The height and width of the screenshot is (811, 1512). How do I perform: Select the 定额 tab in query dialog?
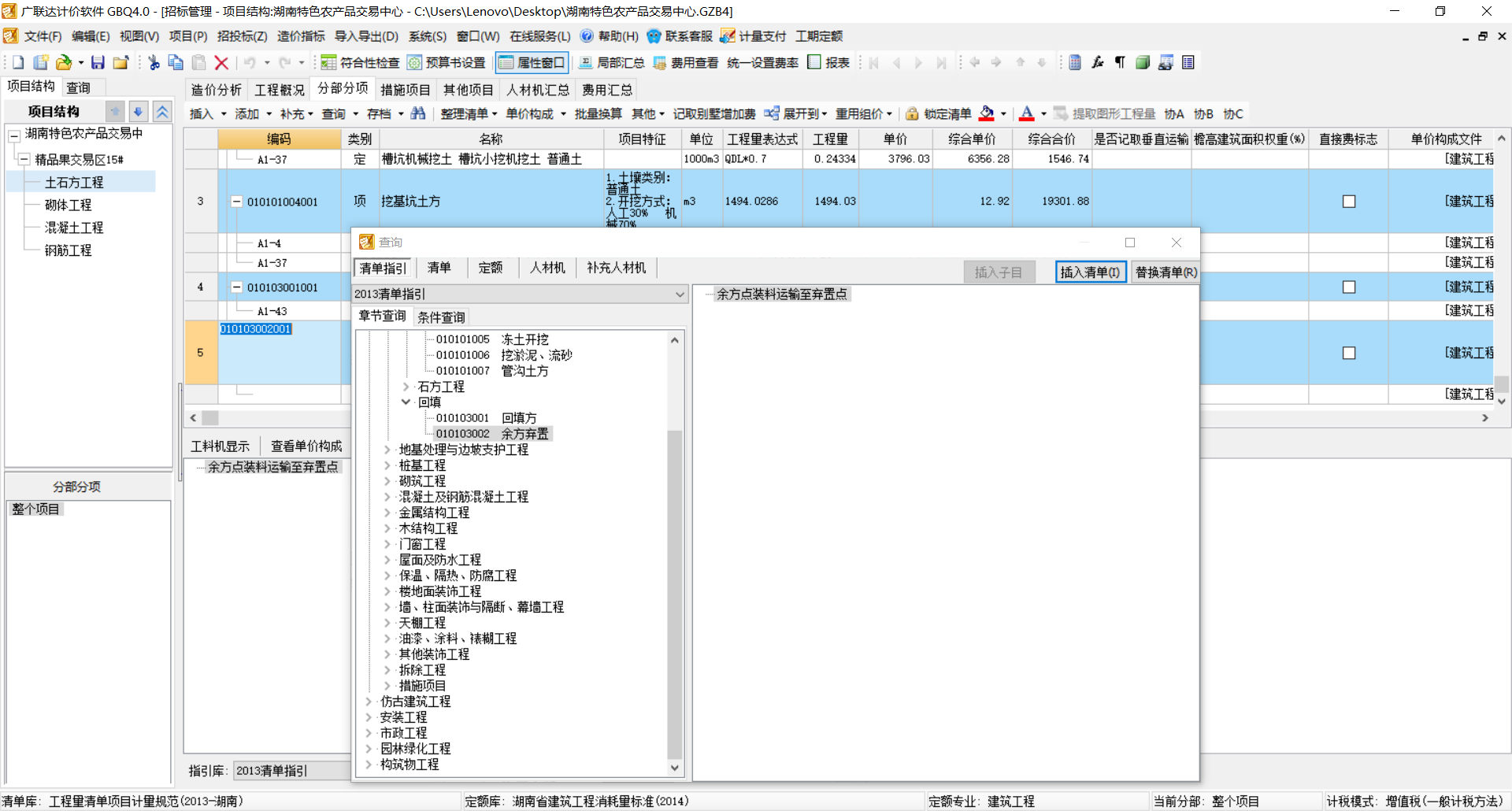491,268
